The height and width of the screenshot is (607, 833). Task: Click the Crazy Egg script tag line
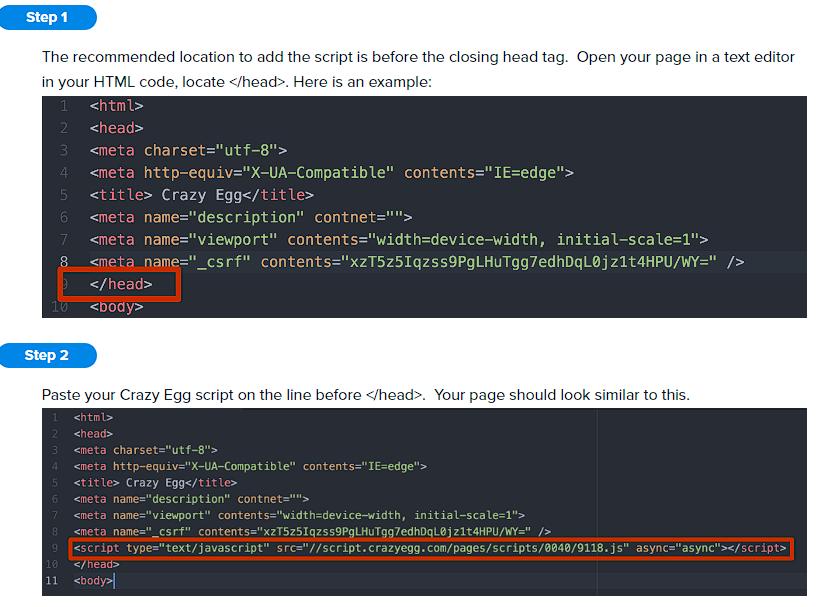point(430,548)
